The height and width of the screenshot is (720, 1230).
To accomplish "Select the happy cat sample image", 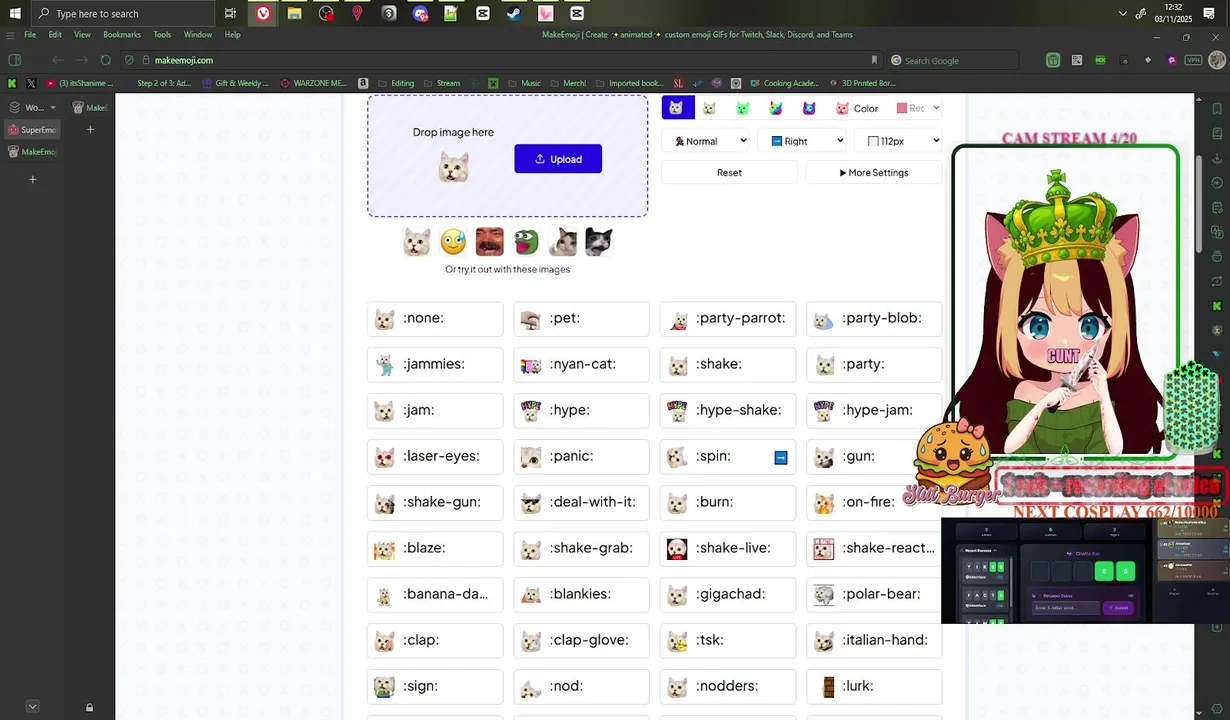I will point(417,241).
